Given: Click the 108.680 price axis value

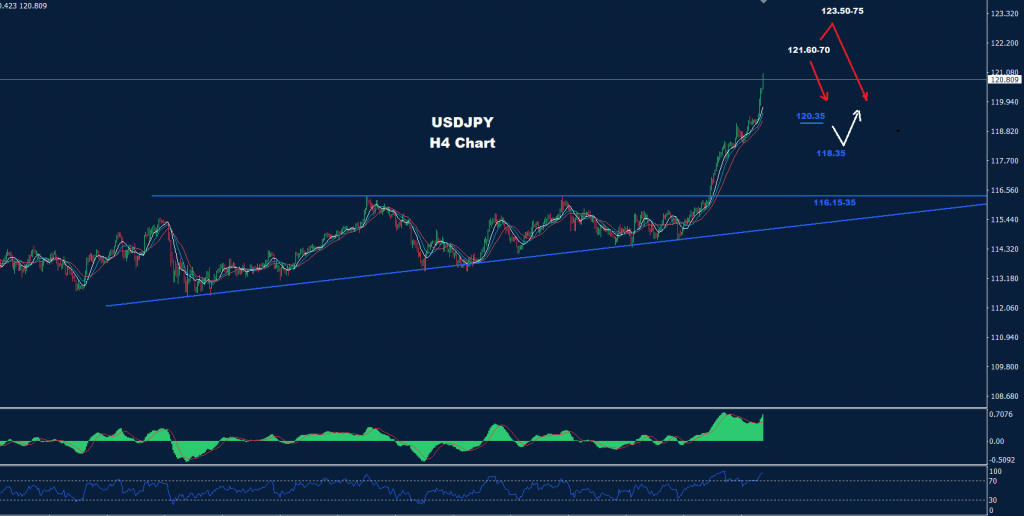Looking at the screenshot, I should pyautogui.click(x=1005, y=396).
